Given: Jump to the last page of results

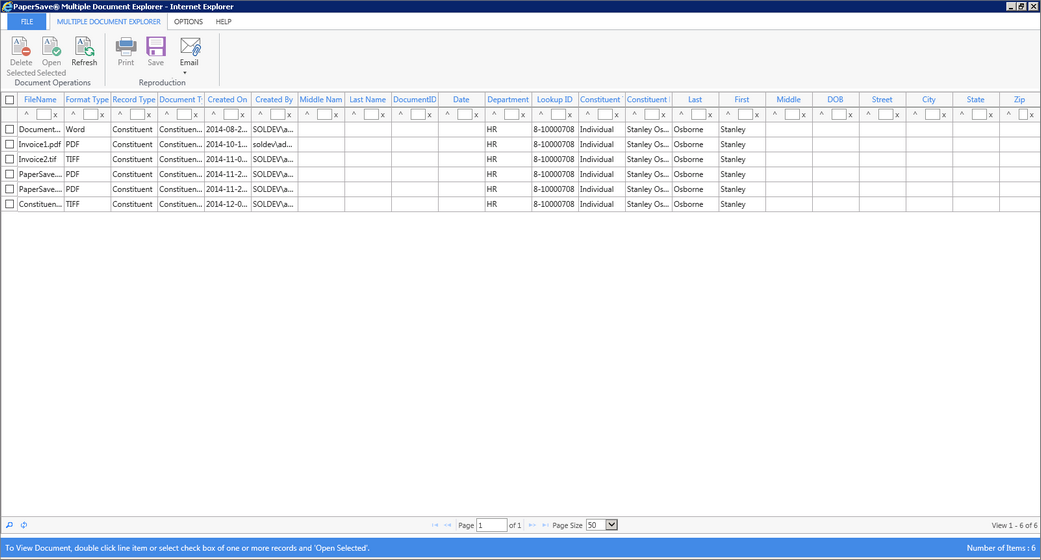Looking at the screenshot, I should (x=545, y=525).
